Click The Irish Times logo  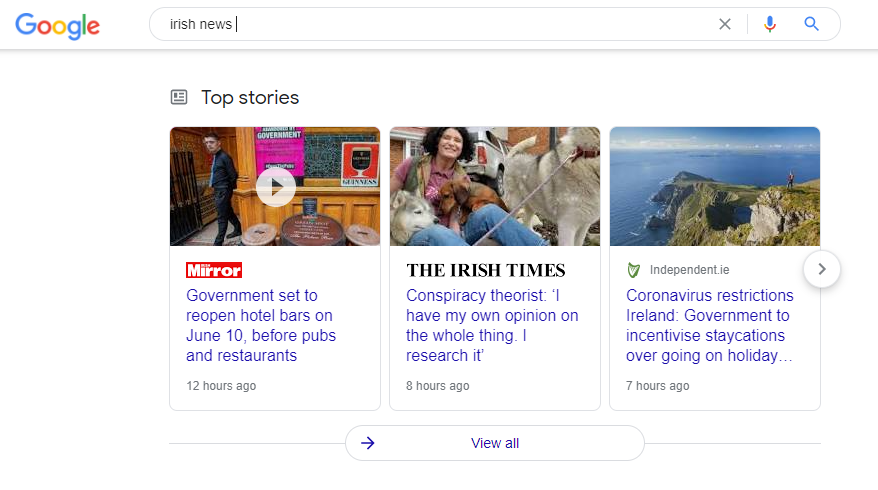[x=486, y=270]
